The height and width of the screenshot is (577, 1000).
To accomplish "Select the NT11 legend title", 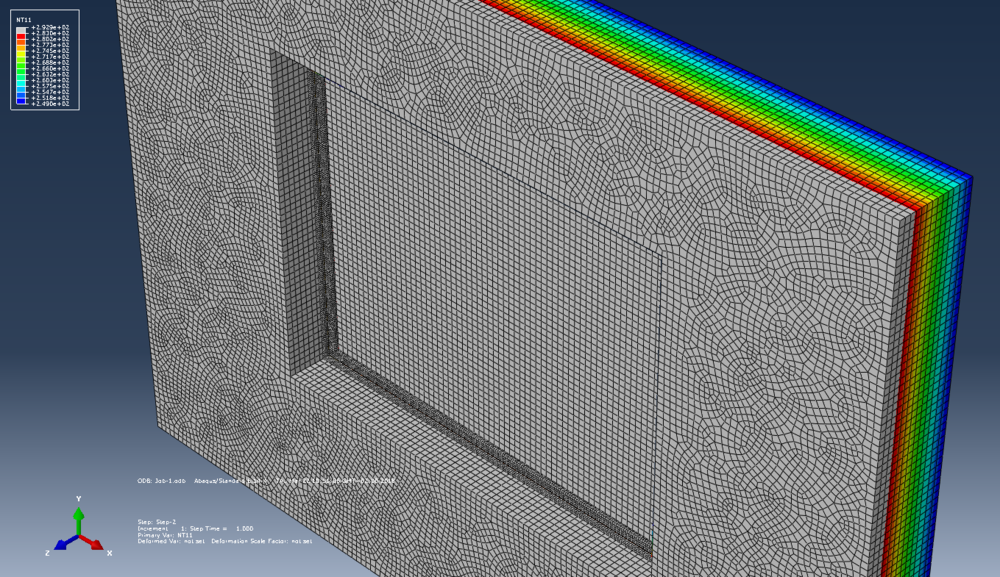I will [x=25, y=20].
